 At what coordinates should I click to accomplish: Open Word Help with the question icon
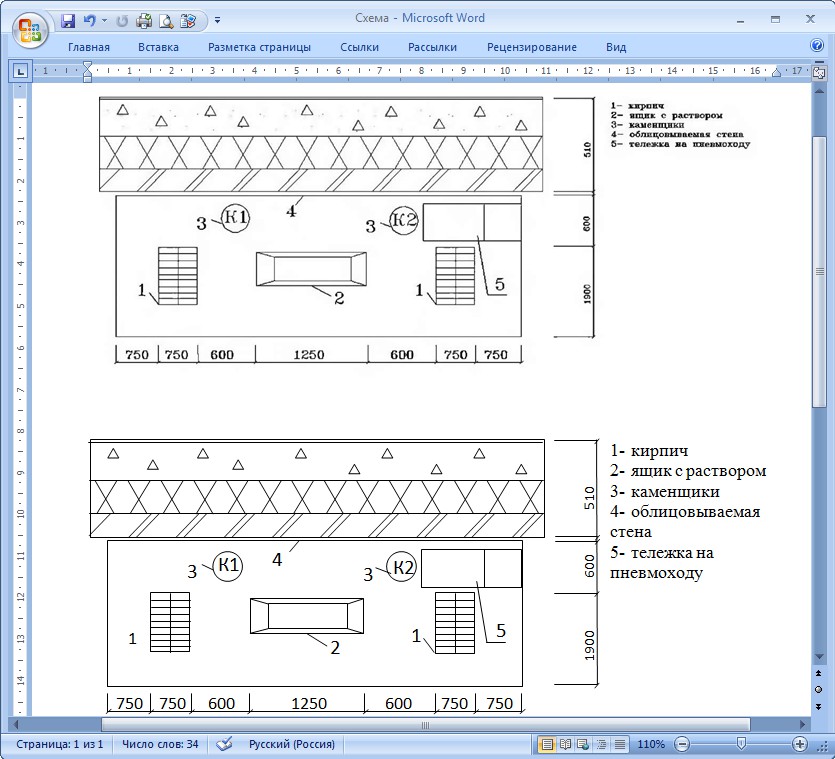pos(817,45)
